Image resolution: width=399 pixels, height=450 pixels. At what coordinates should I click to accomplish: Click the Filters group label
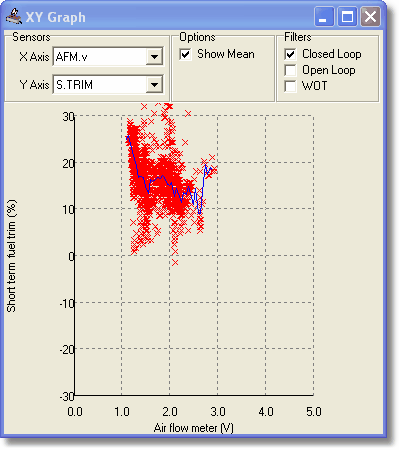298,37
